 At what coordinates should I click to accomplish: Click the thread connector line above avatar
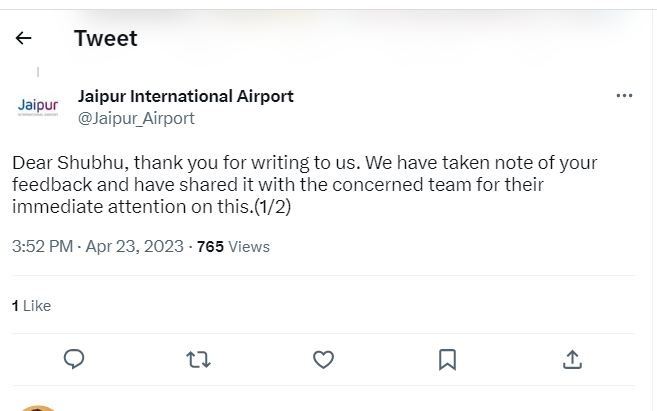point(38,72)
